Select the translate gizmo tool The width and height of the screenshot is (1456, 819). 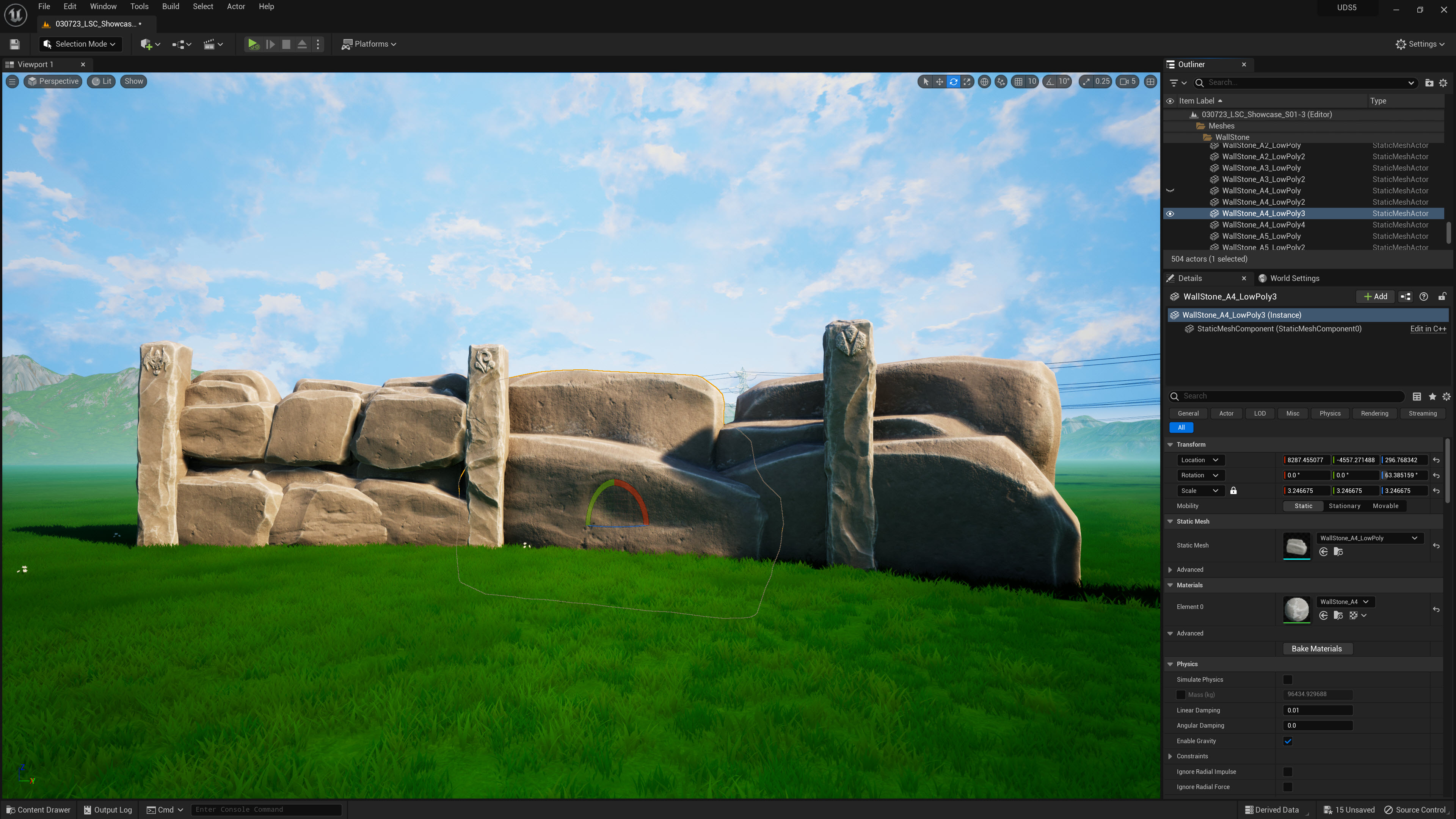(x=940, y=82)
